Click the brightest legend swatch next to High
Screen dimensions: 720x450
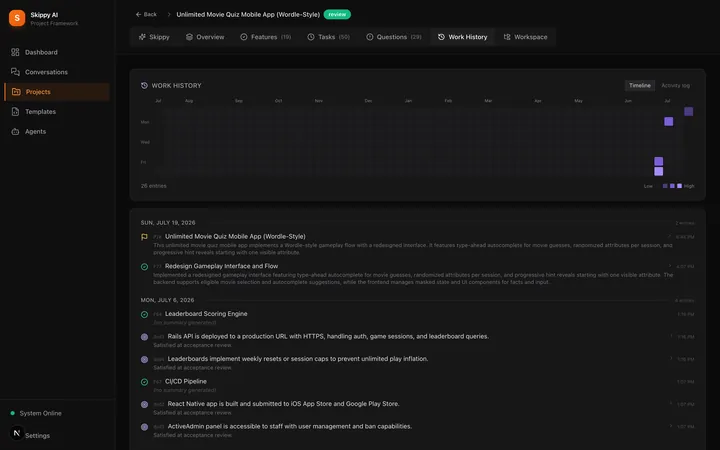[680, 186]
